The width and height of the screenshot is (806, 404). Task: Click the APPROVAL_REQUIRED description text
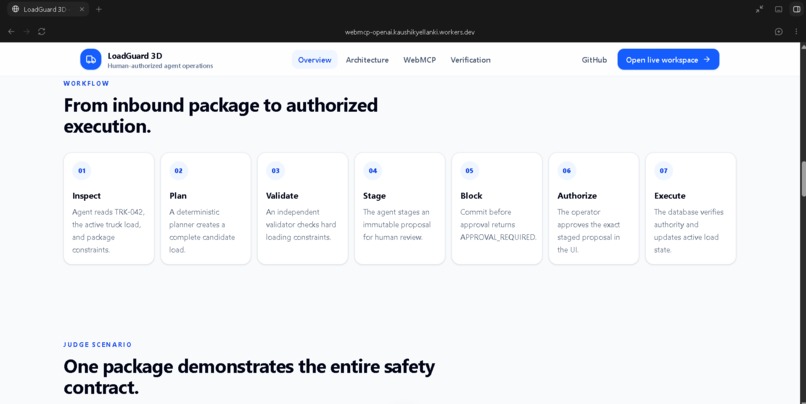click(x=498, y=225)
